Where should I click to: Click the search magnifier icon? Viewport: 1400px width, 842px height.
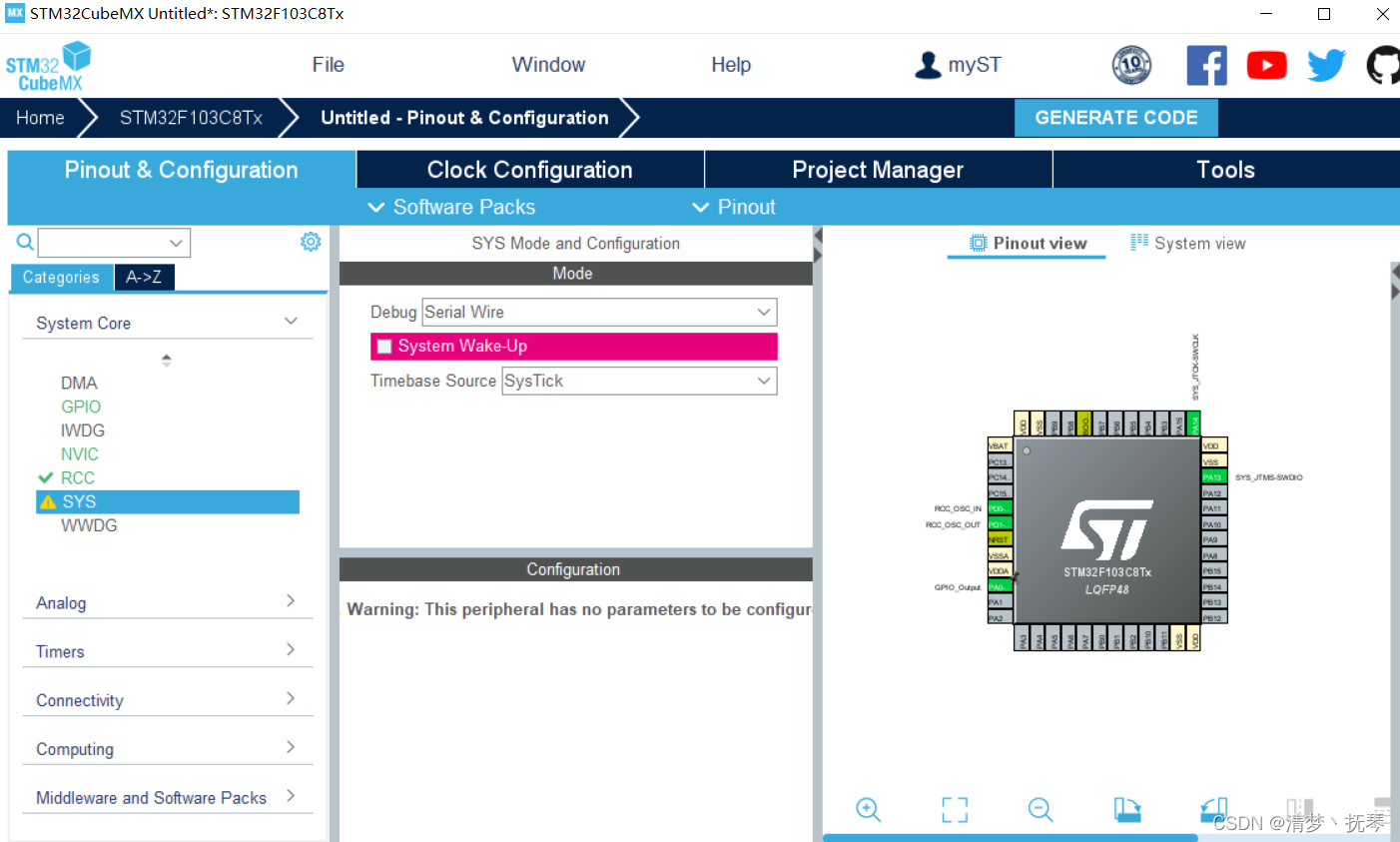click(x=25, y=242)
